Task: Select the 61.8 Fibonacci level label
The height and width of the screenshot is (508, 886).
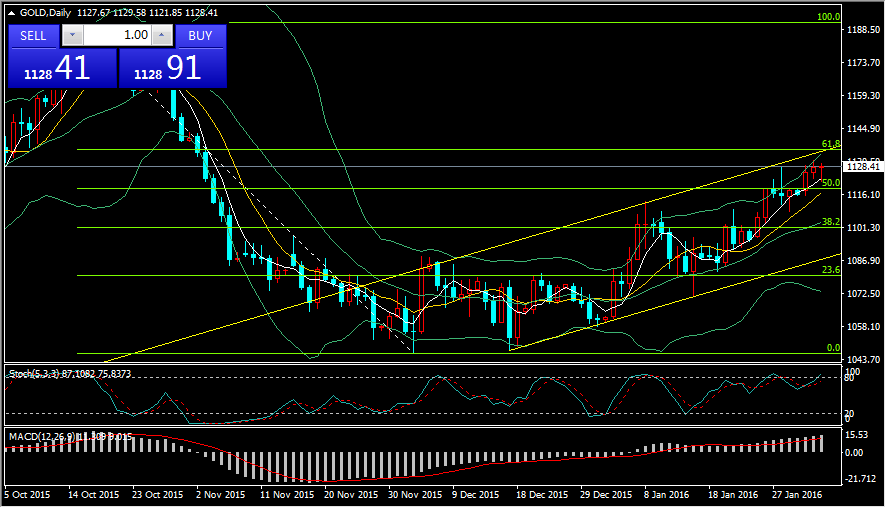Action: point(829,144)
